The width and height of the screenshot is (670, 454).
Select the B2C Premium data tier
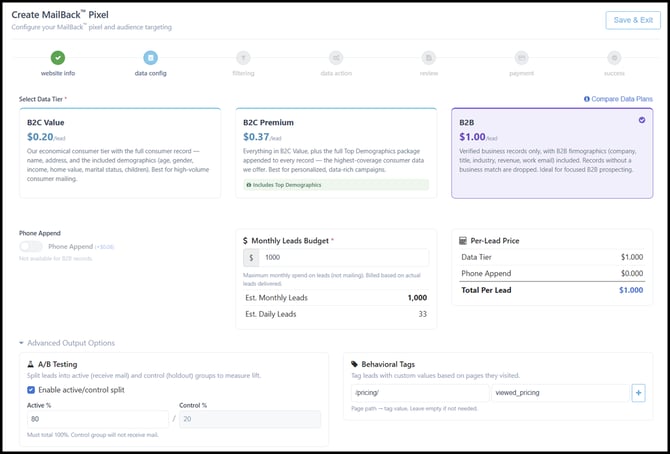(x=336, y=153)
